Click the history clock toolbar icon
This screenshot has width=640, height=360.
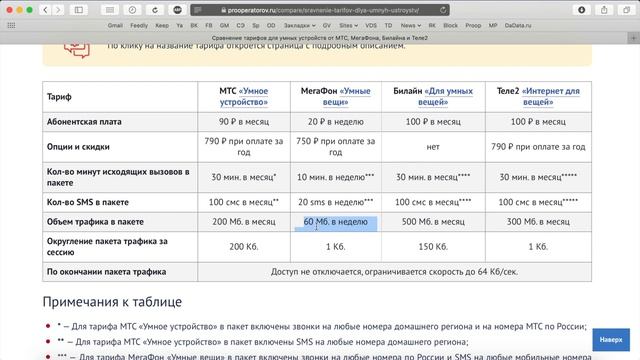pyautogui.click(x=132, y=10)
